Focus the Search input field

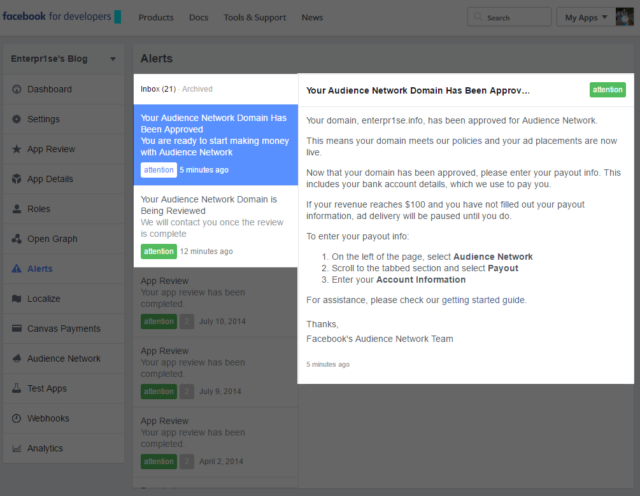(509, 17)
